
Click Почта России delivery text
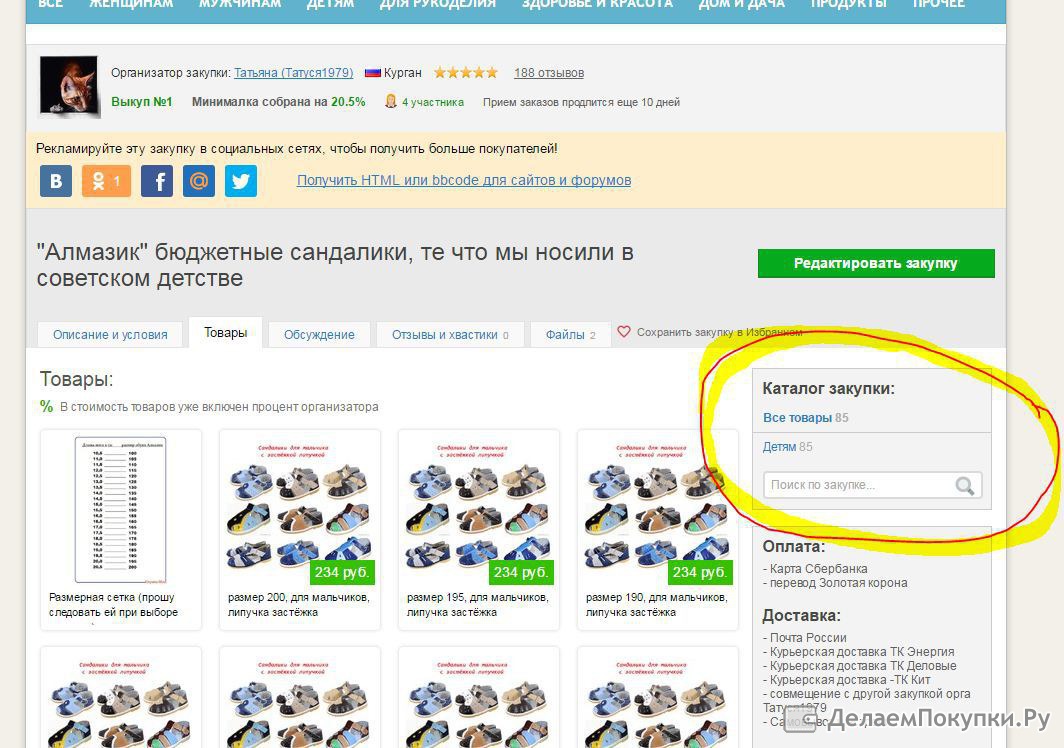808,637
